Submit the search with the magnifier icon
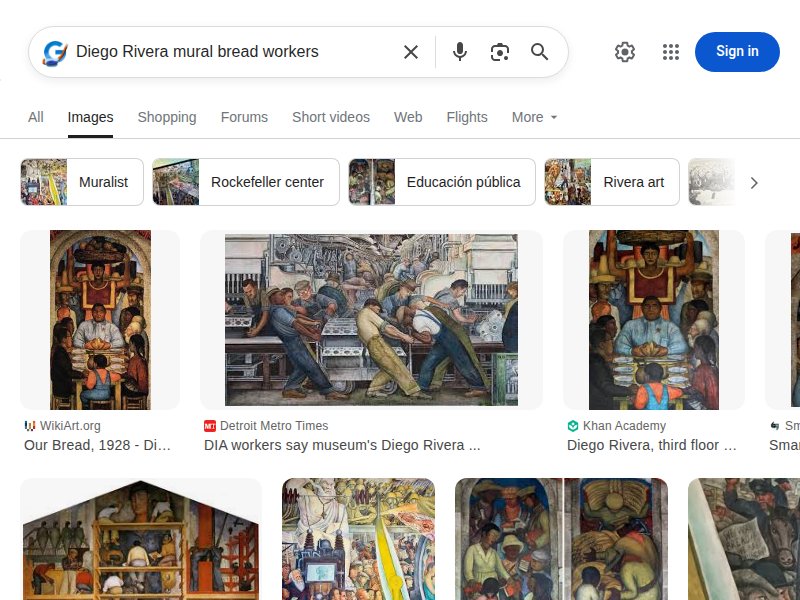This screenshot has height=600, width=800. point(540,51)
